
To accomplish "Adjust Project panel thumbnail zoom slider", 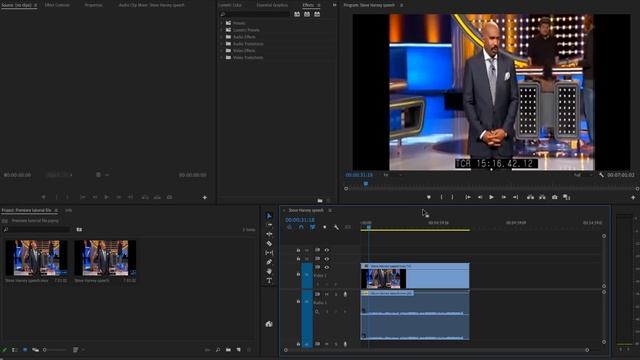I will tap(54, 350).
